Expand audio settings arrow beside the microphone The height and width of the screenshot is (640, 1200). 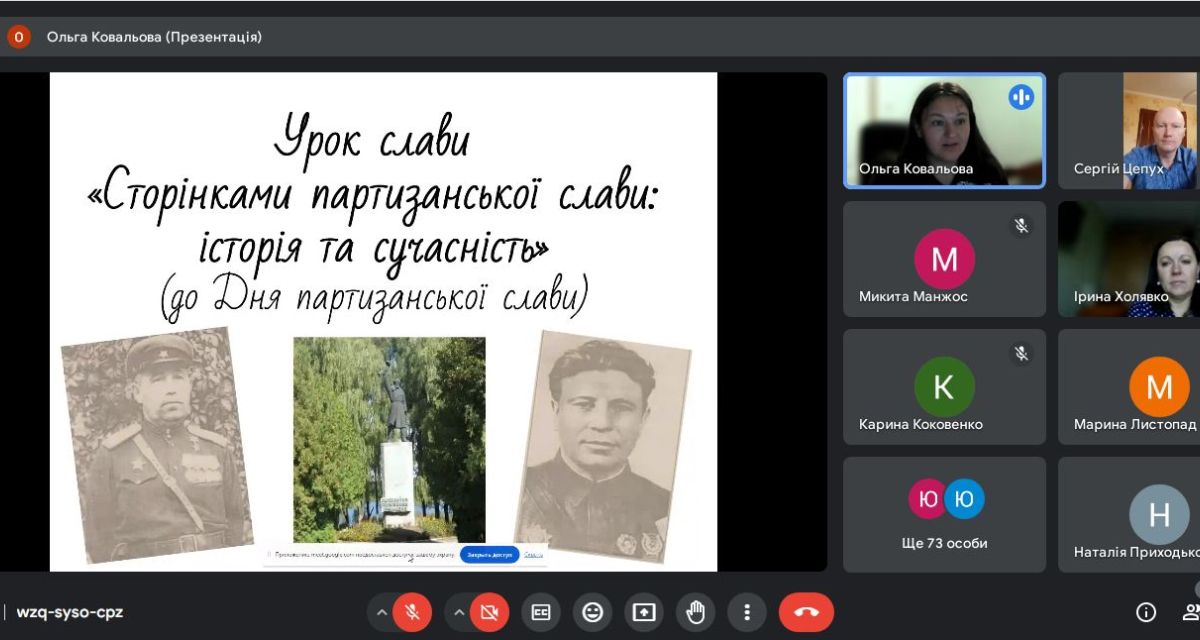point(382,613)
